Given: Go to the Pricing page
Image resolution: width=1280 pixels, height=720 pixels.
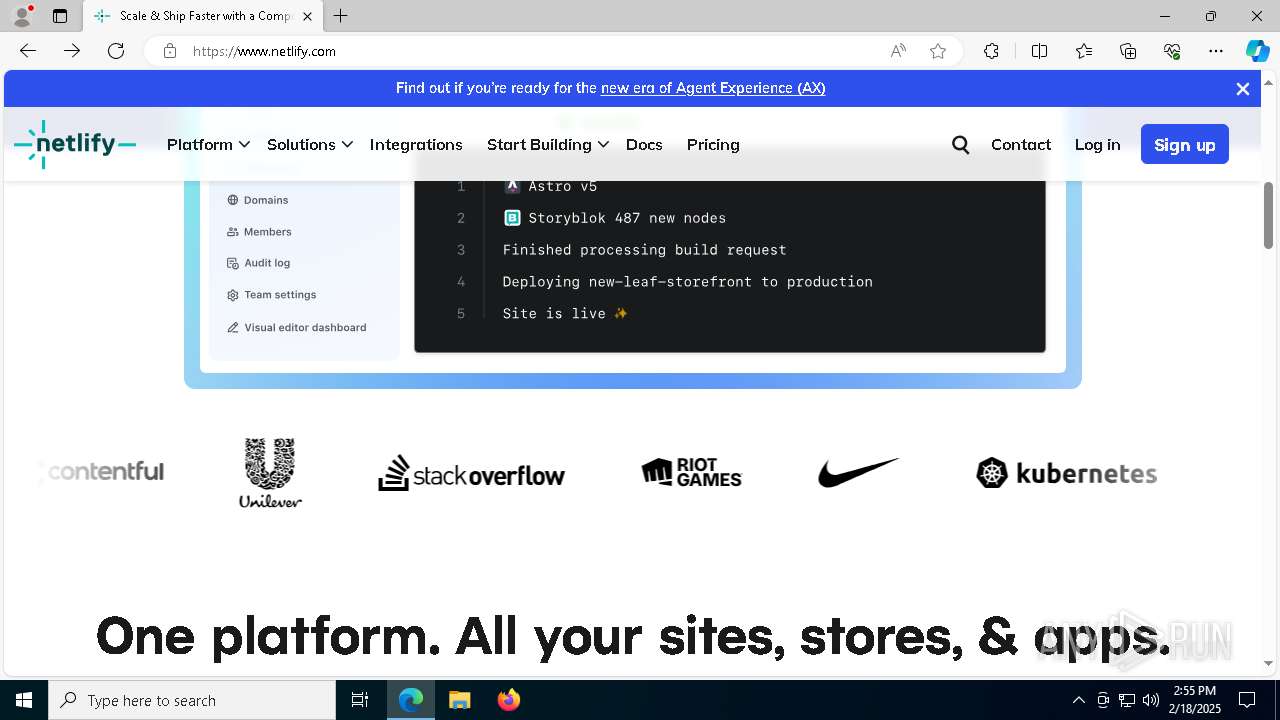Looking at the screenshot, I should point(713,145).
